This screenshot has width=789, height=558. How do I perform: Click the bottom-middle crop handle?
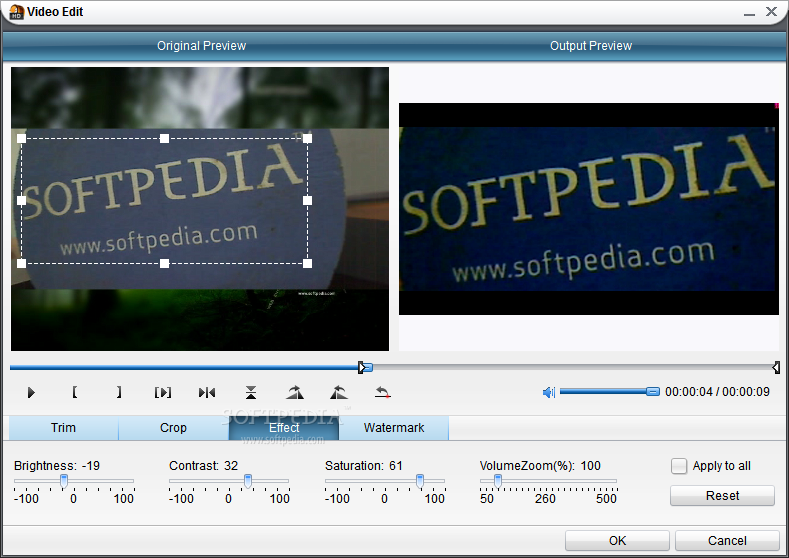click(x=165, y=263)
